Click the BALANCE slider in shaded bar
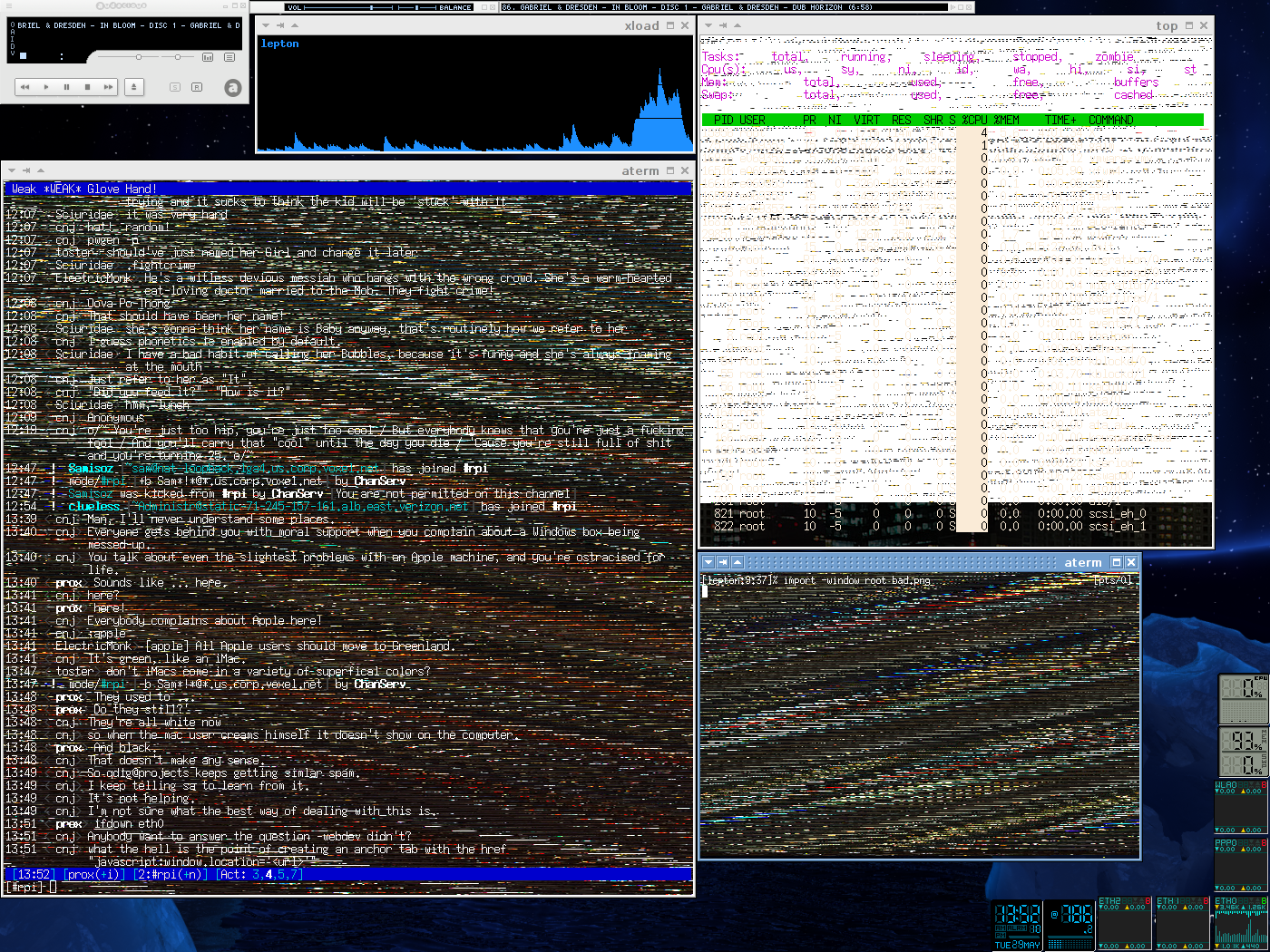The image size is (1270, 952). [416, 7]
